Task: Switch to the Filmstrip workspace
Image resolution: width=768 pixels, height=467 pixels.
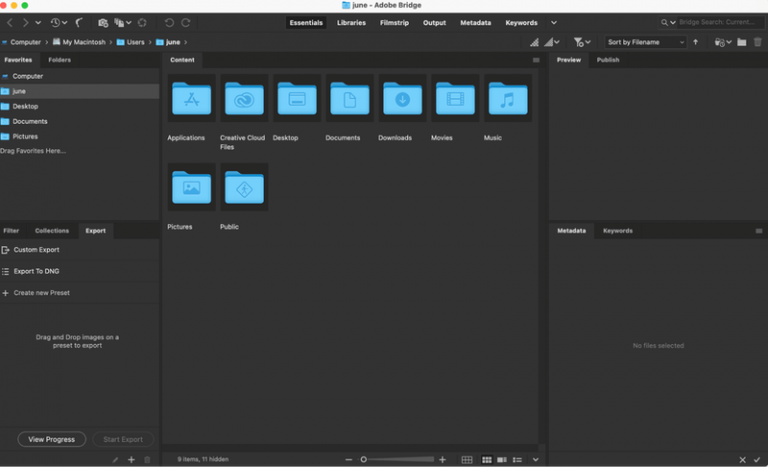Action: [x=394, y=22]
